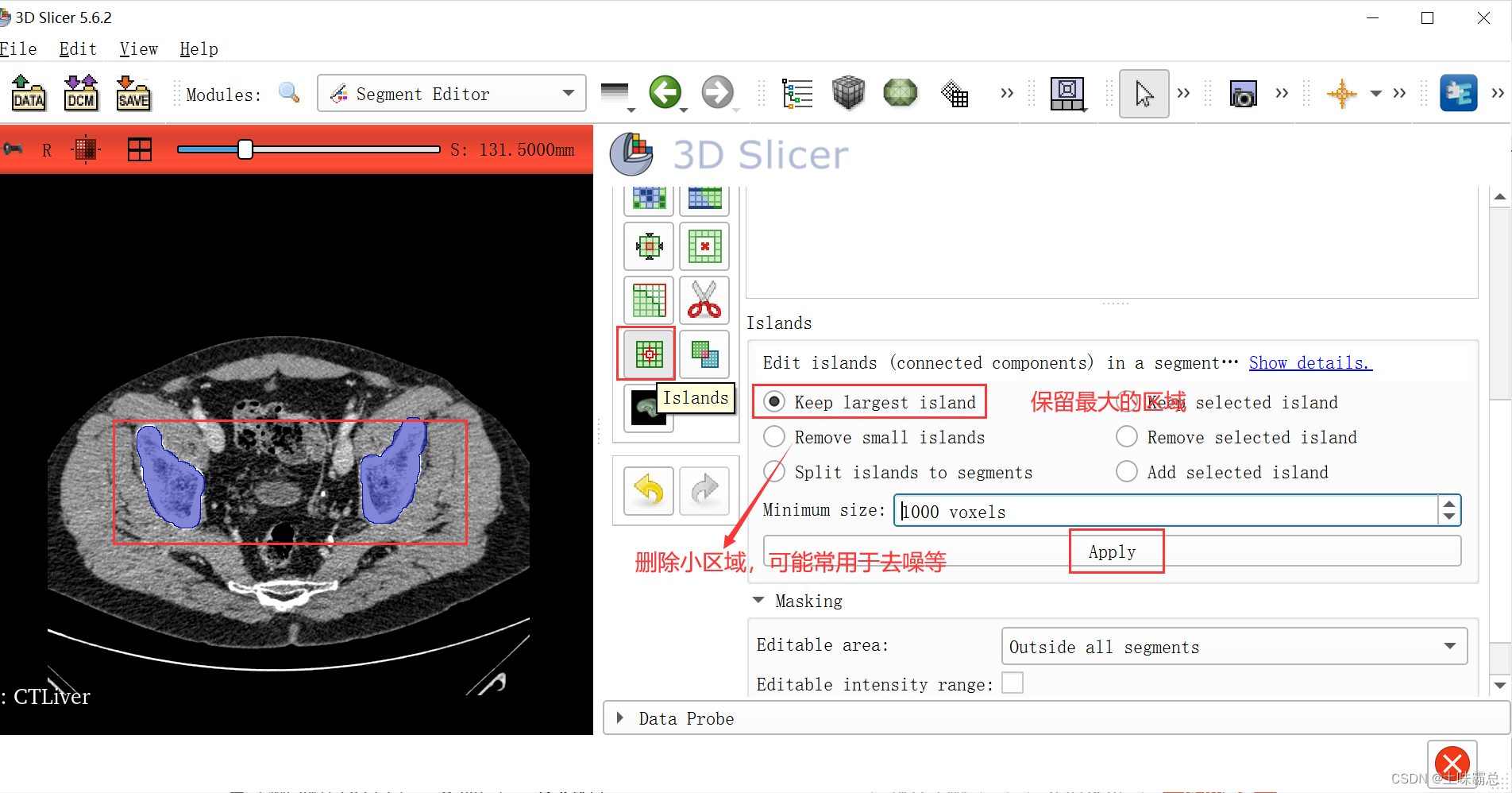The height and width of the screenshot is (793, 1512).
Task: Maximize the red slice view layout icon
Action: [140, 149]
